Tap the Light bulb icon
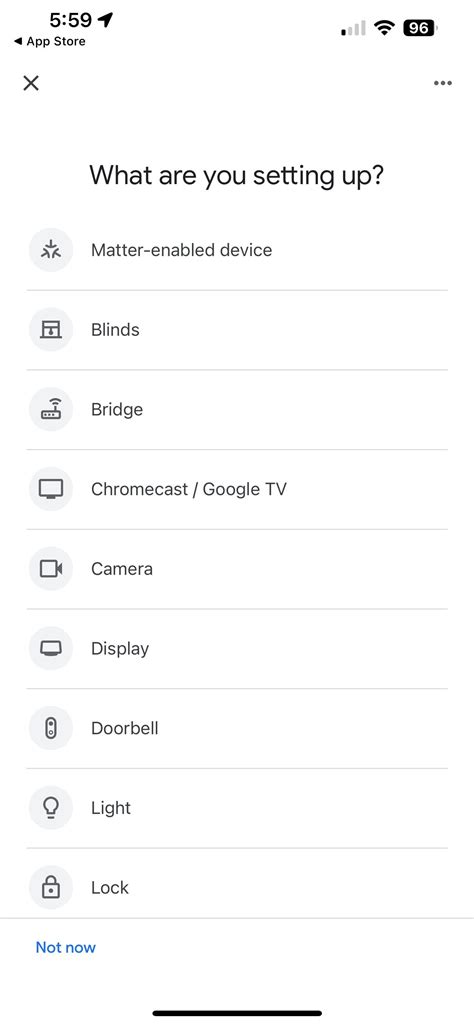 [50, 808]
